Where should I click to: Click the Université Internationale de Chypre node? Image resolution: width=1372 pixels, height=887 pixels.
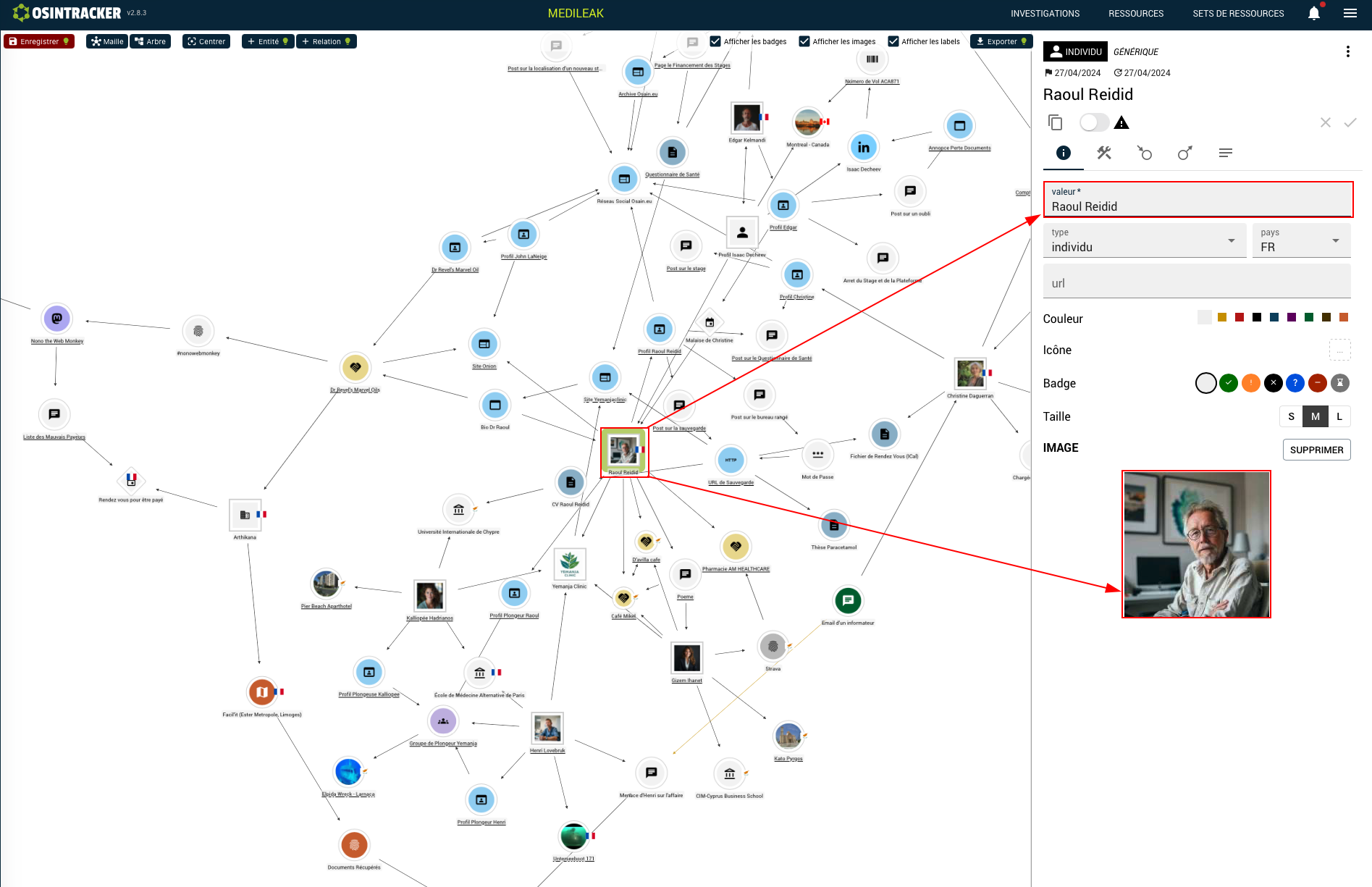tap(458, 510)
